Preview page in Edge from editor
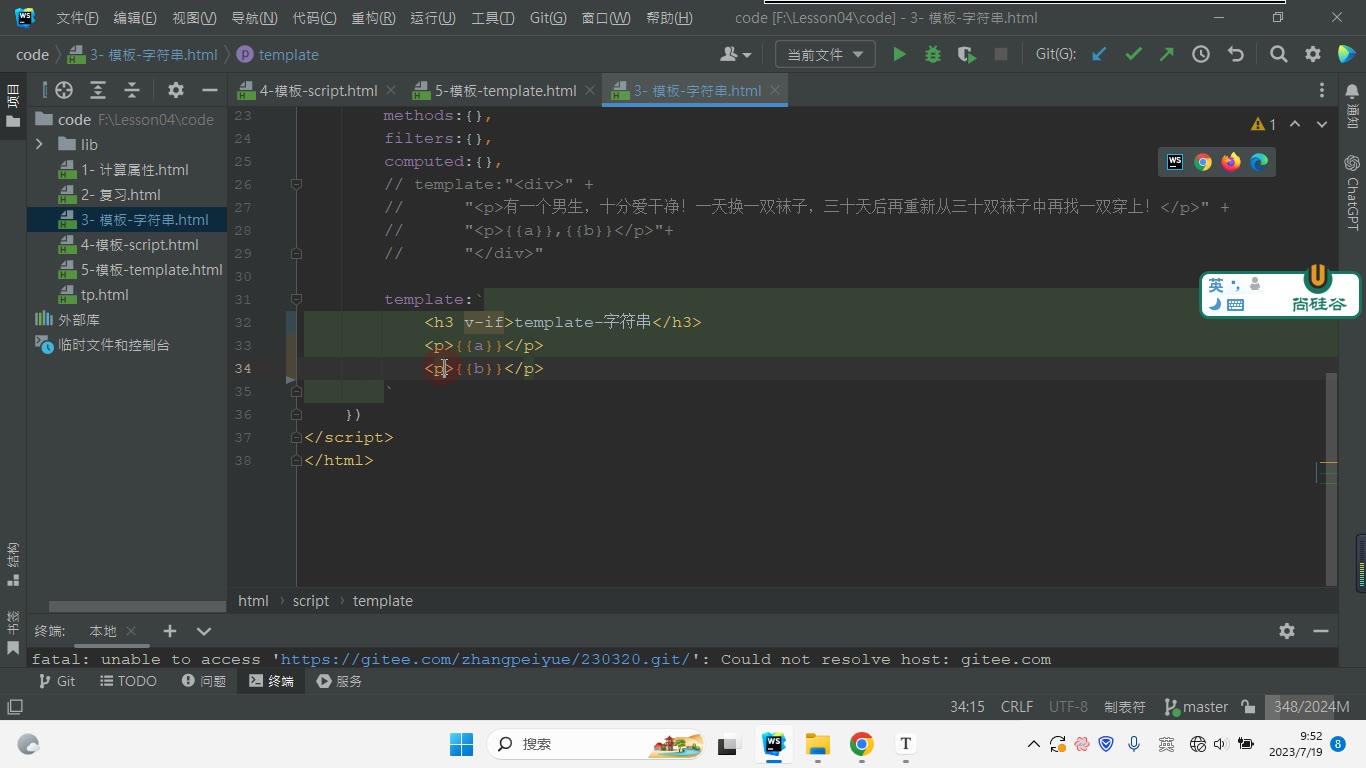 click(x=1259, y=162)
